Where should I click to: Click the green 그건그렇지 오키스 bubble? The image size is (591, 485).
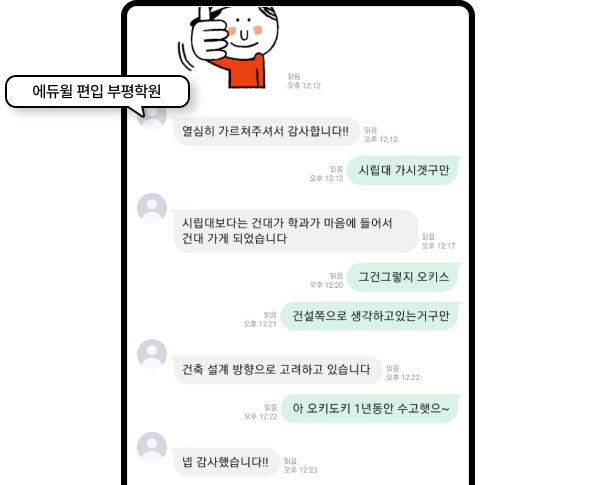click(404, 277)
